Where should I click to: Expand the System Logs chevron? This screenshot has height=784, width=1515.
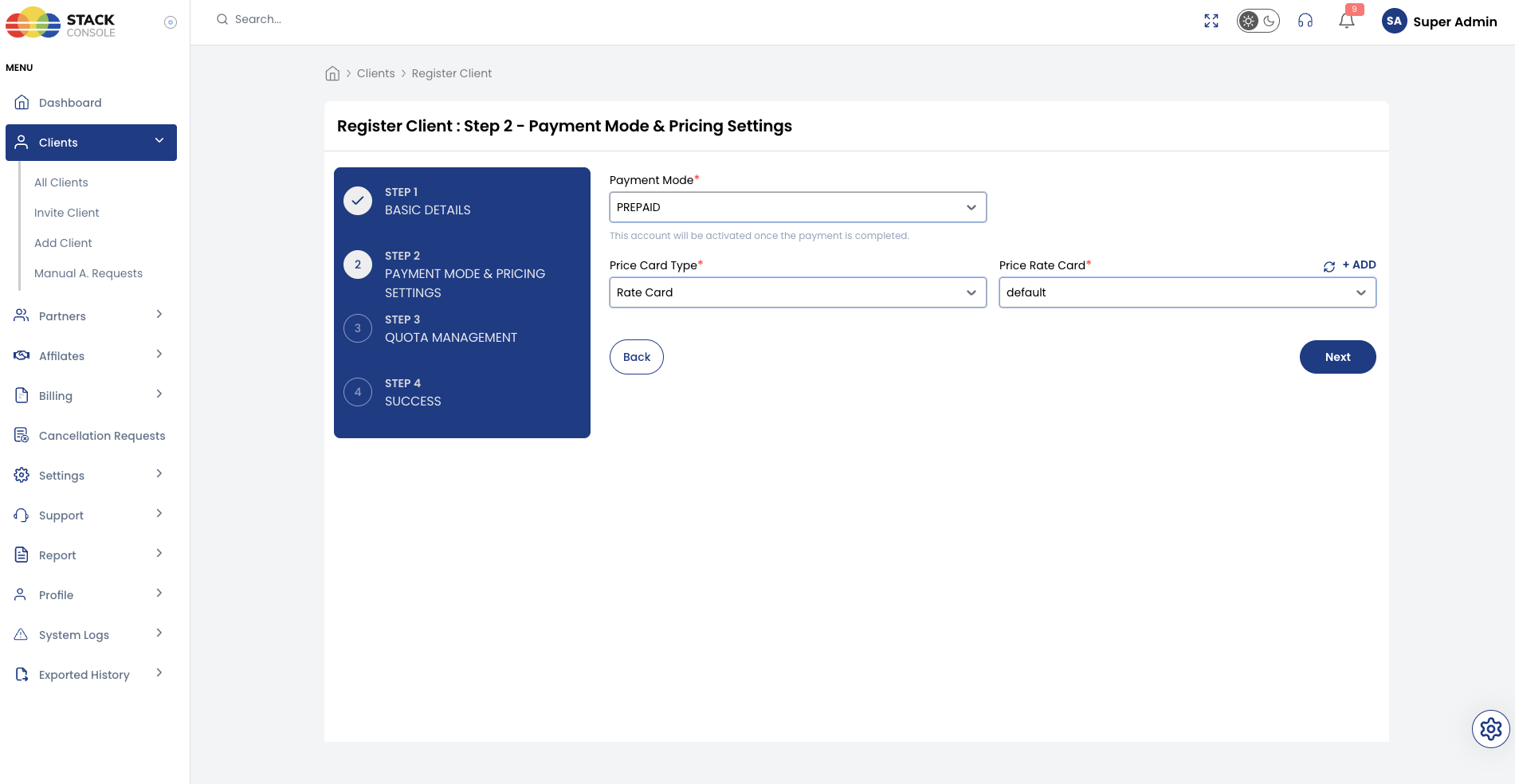(159, 633)
